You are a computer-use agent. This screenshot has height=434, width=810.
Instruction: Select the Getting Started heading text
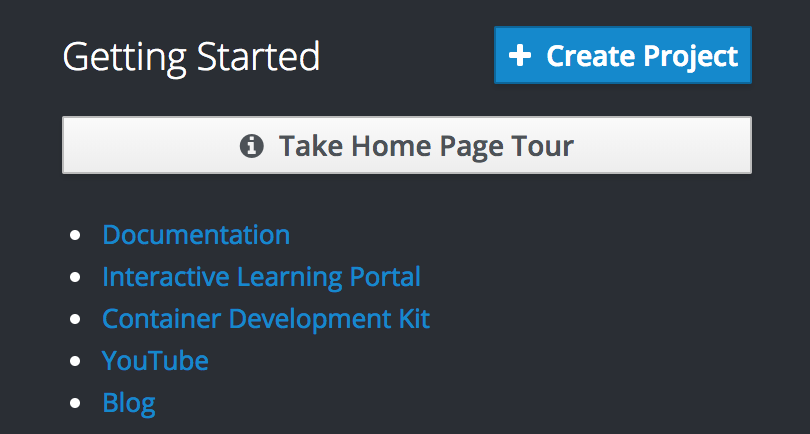coord(191,57)
